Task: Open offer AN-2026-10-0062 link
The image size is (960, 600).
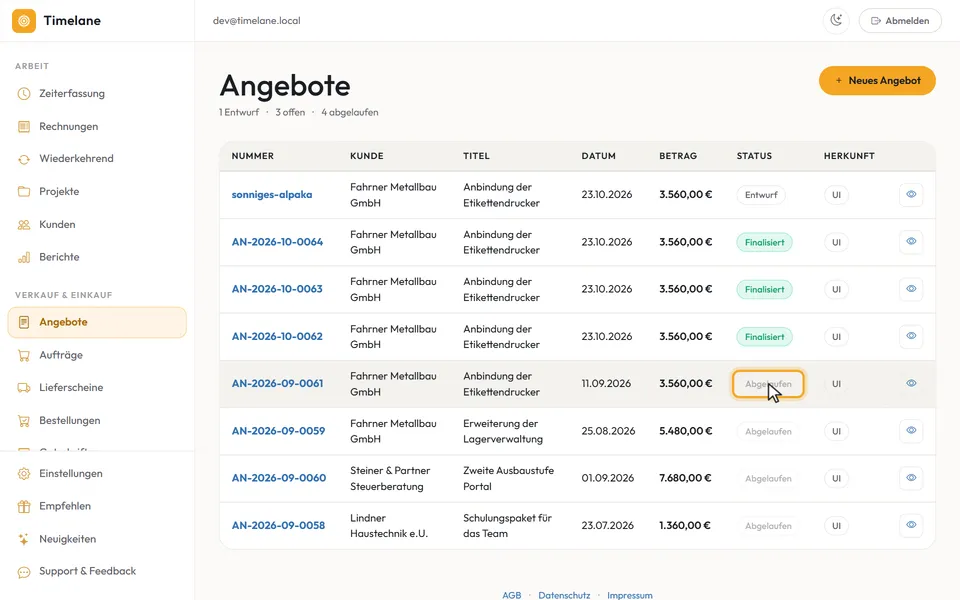Action: tap(277, 336)
